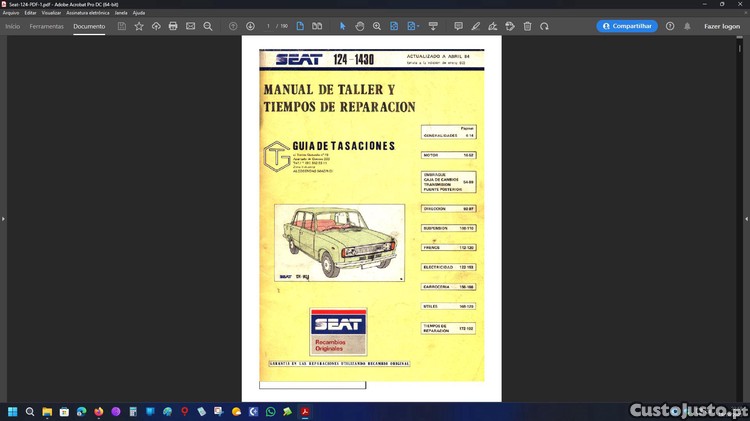Open the Visualizar menu
This screenshot has height=421, width=750.
(x=51, y=13)
